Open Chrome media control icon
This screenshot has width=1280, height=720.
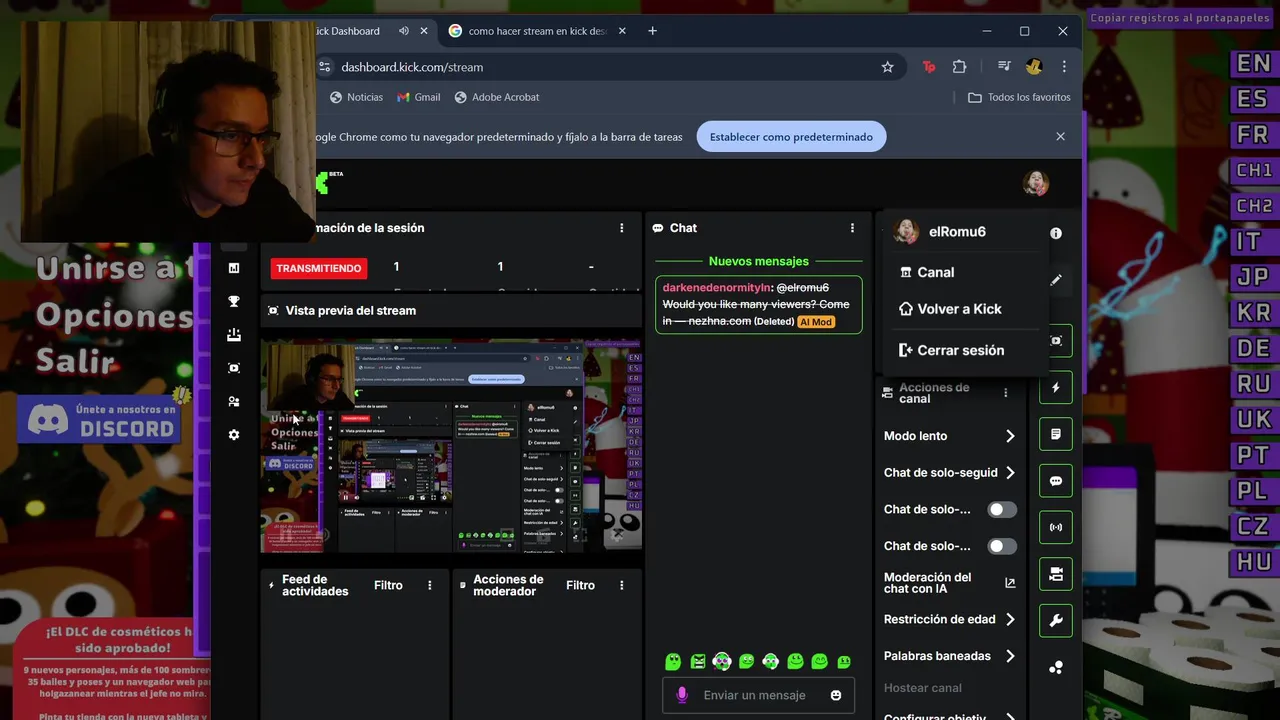point(1004,67)
